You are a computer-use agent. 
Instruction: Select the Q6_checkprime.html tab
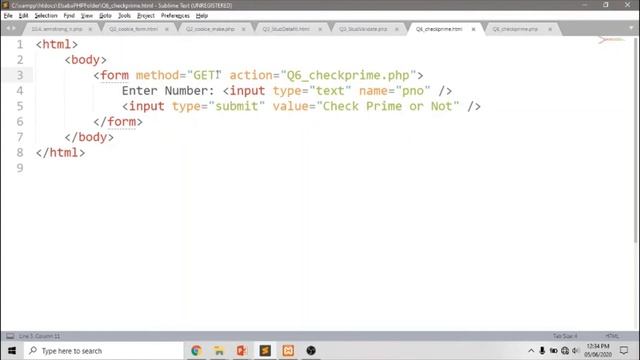[x=439, y=29]
